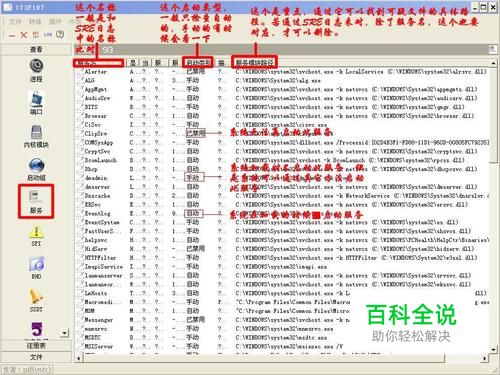
Task: Select the Alerter service row
Action: [282, 72]
